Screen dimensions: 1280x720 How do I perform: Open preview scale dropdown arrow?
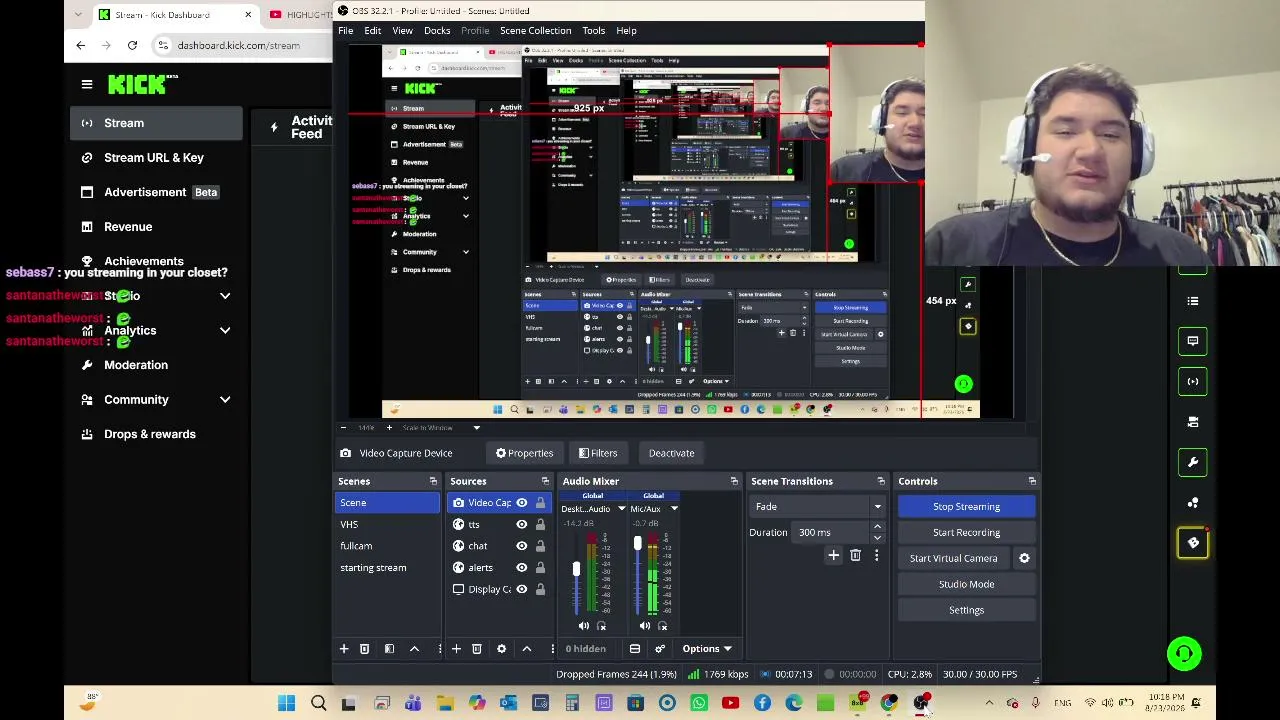(476, 428)
